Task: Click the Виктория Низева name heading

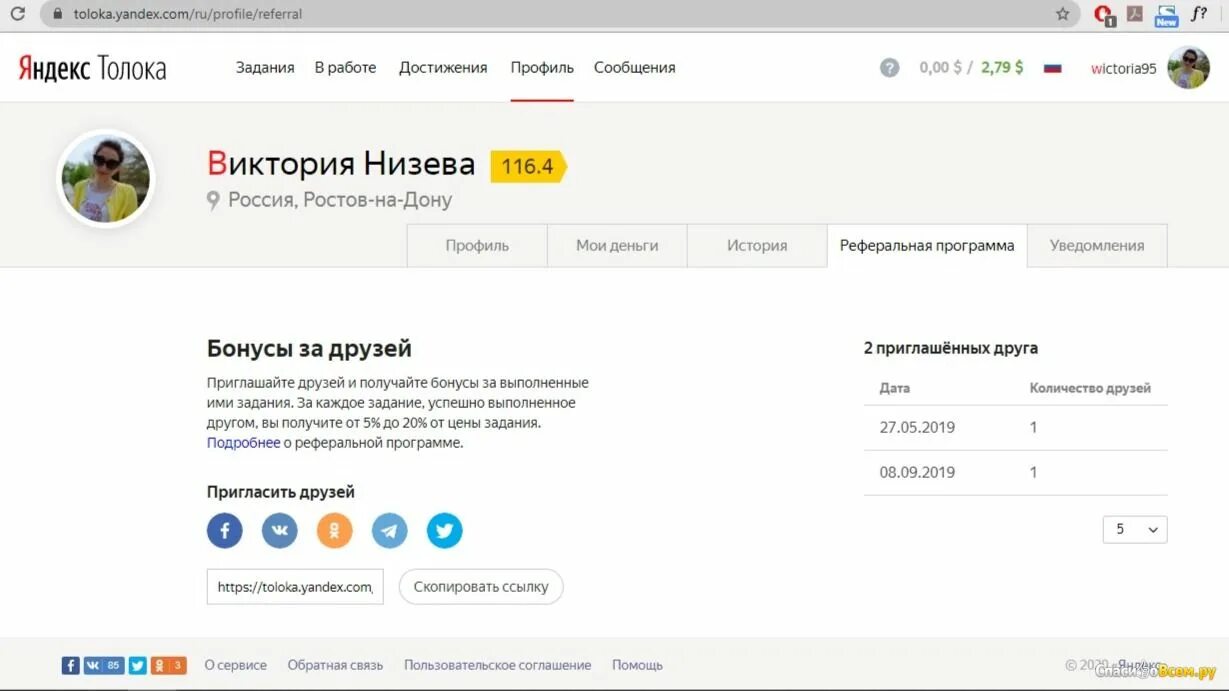Action: [341, 164]
